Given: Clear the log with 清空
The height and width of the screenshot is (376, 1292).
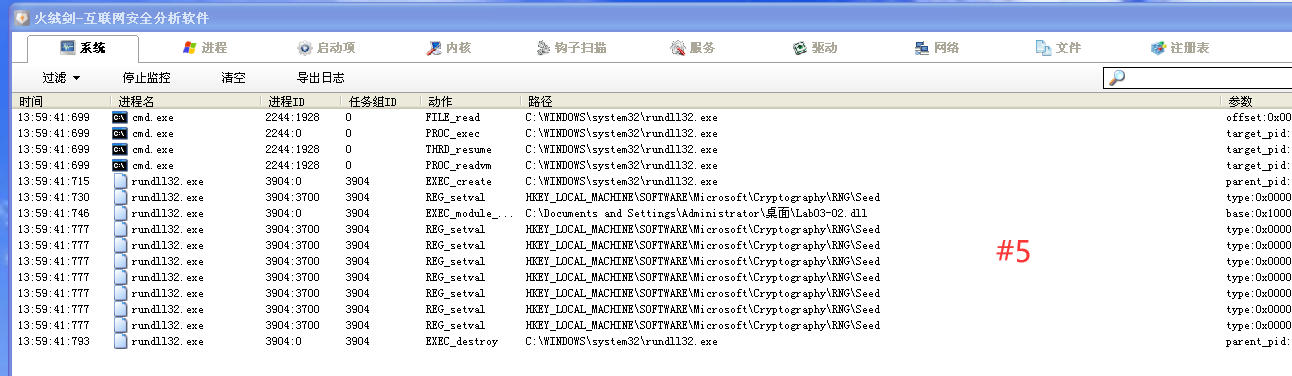Looking at the screenshot, I should [233, 78].
